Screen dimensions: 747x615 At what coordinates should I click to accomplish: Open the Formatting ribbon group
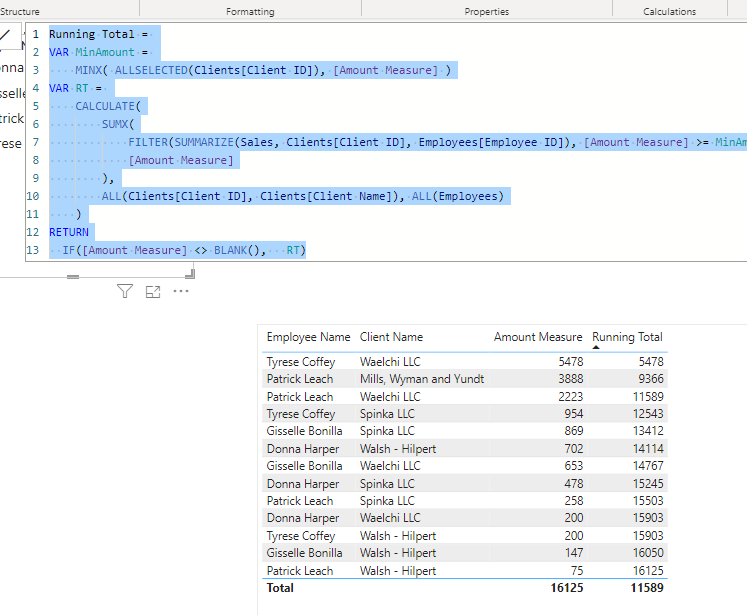[250, 11]
